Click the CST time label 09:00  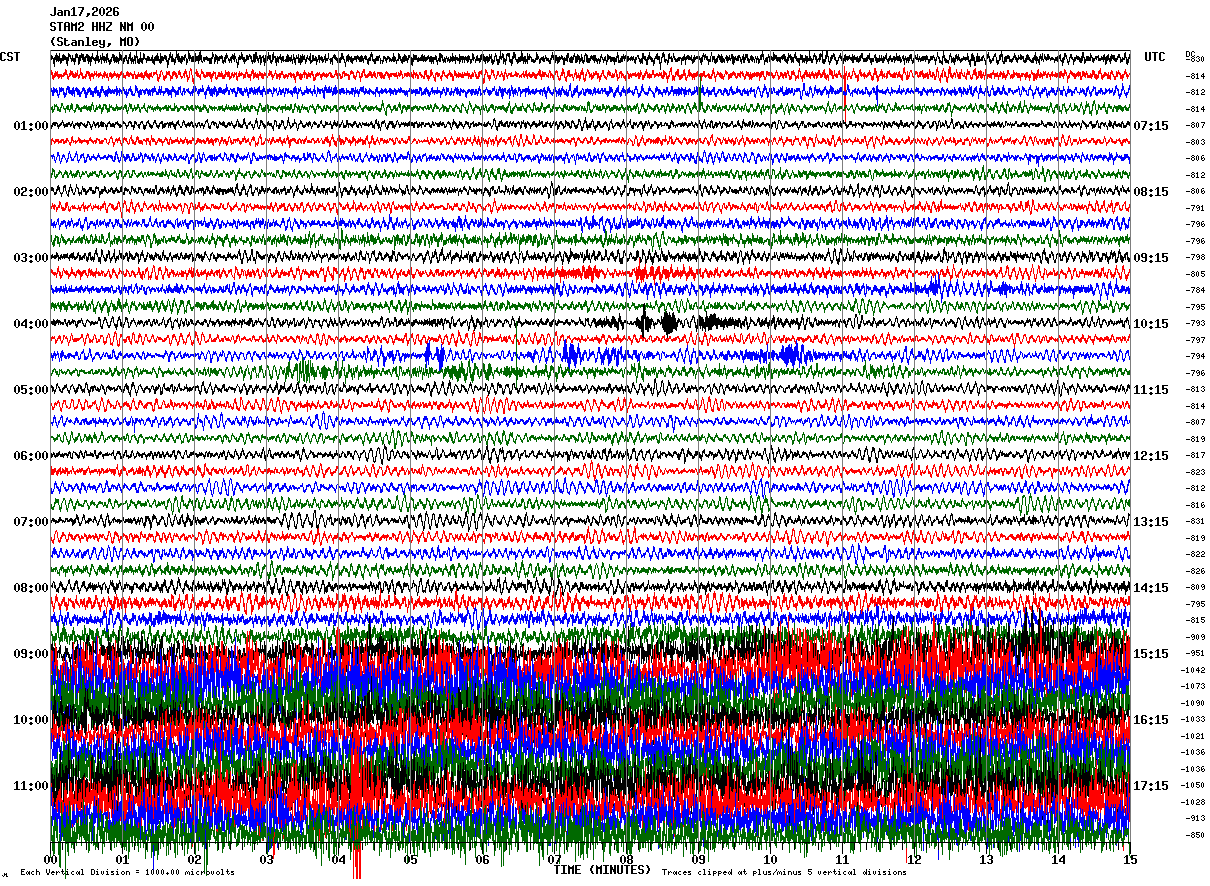tap(31, 654)
